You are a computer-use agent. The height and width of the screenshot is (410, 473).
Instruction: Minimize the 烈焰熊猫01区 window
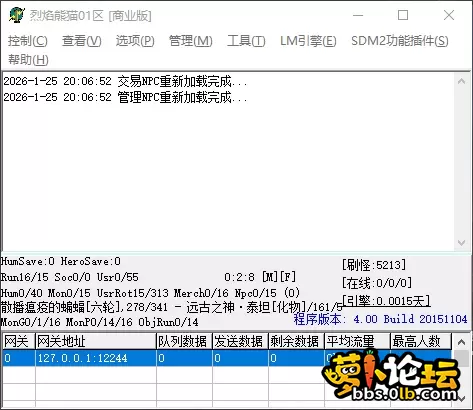358,15
